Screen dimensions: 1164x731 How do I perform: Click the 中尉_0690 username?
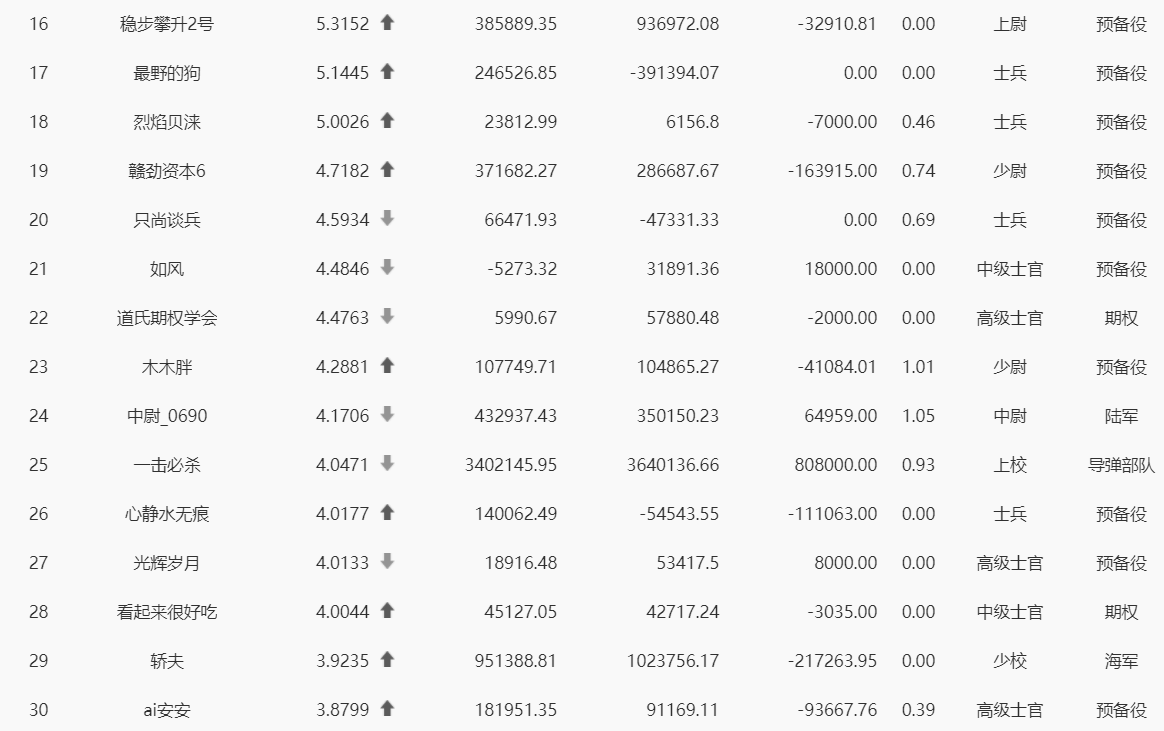point(167,416)
